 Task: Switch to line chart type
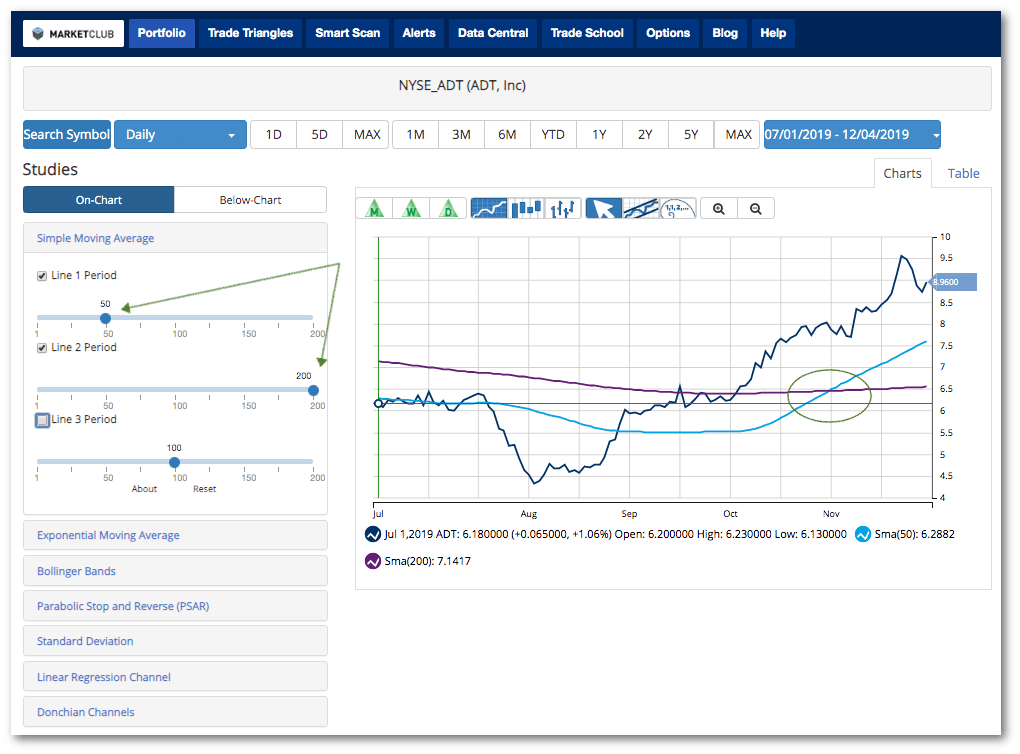coord(489,209)
